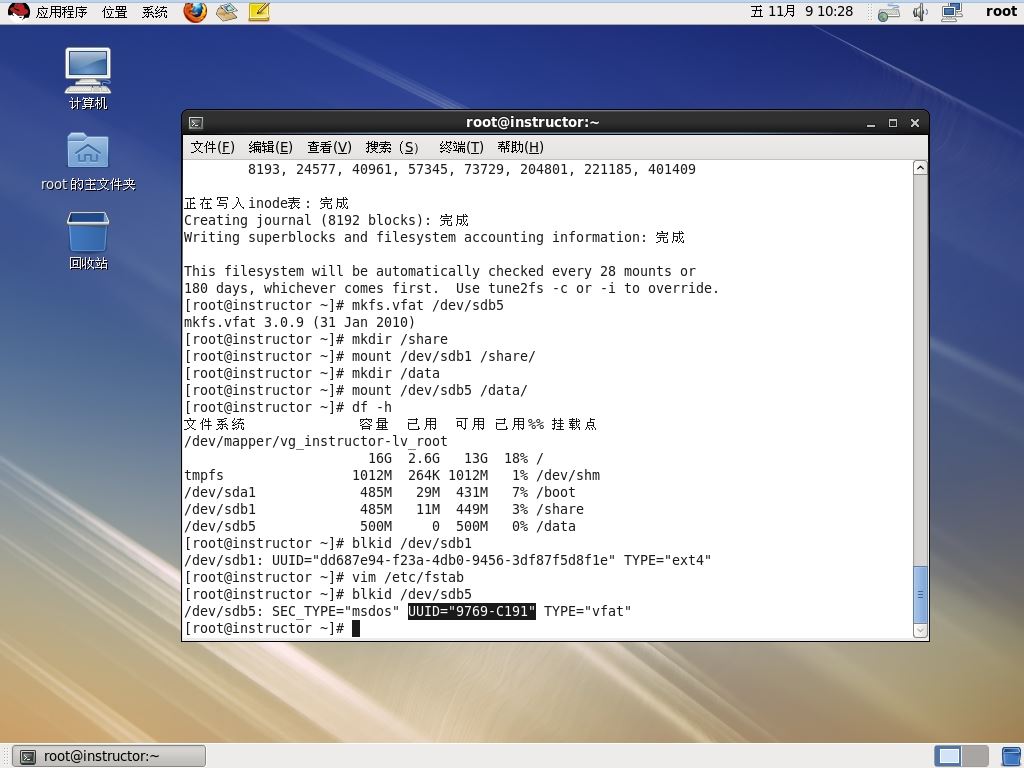Open the 文件(F) menu in terminal
Viewport: 1024px width, 768px height.
[212, 147]
